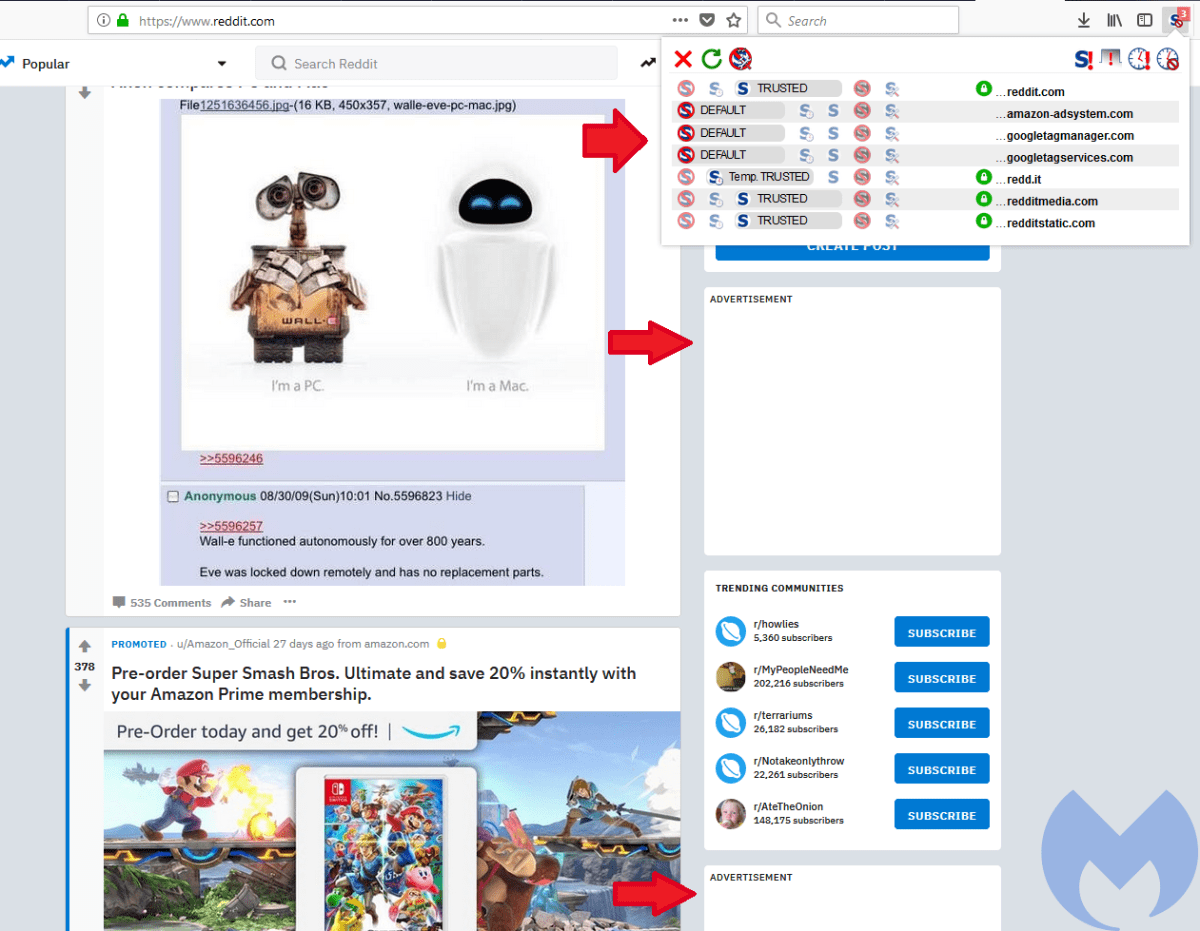Bookmark this page with the star icon
1200x931 pixels.
734,20
